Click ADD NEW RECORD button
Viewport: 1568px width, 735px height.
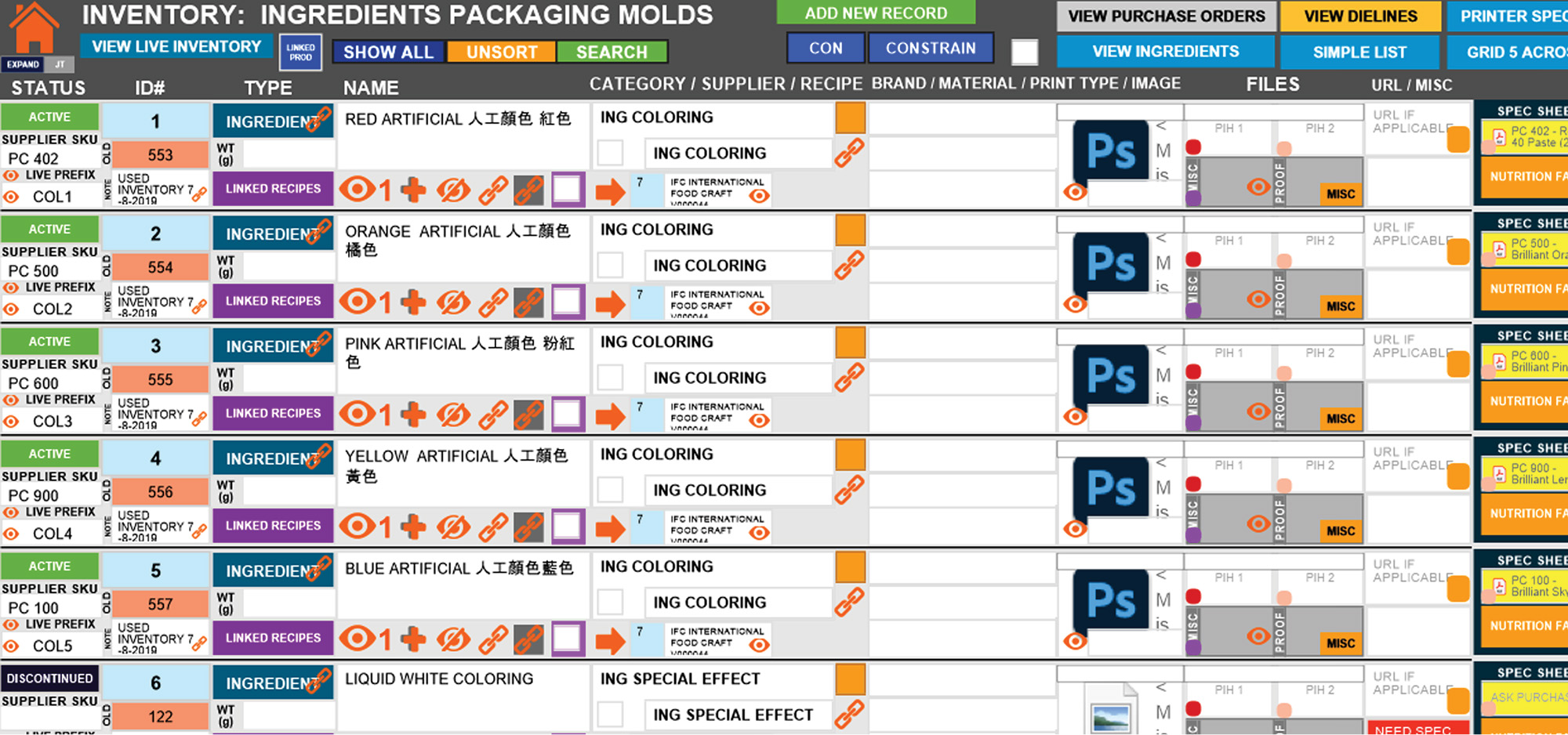click(x=876, y=13)
